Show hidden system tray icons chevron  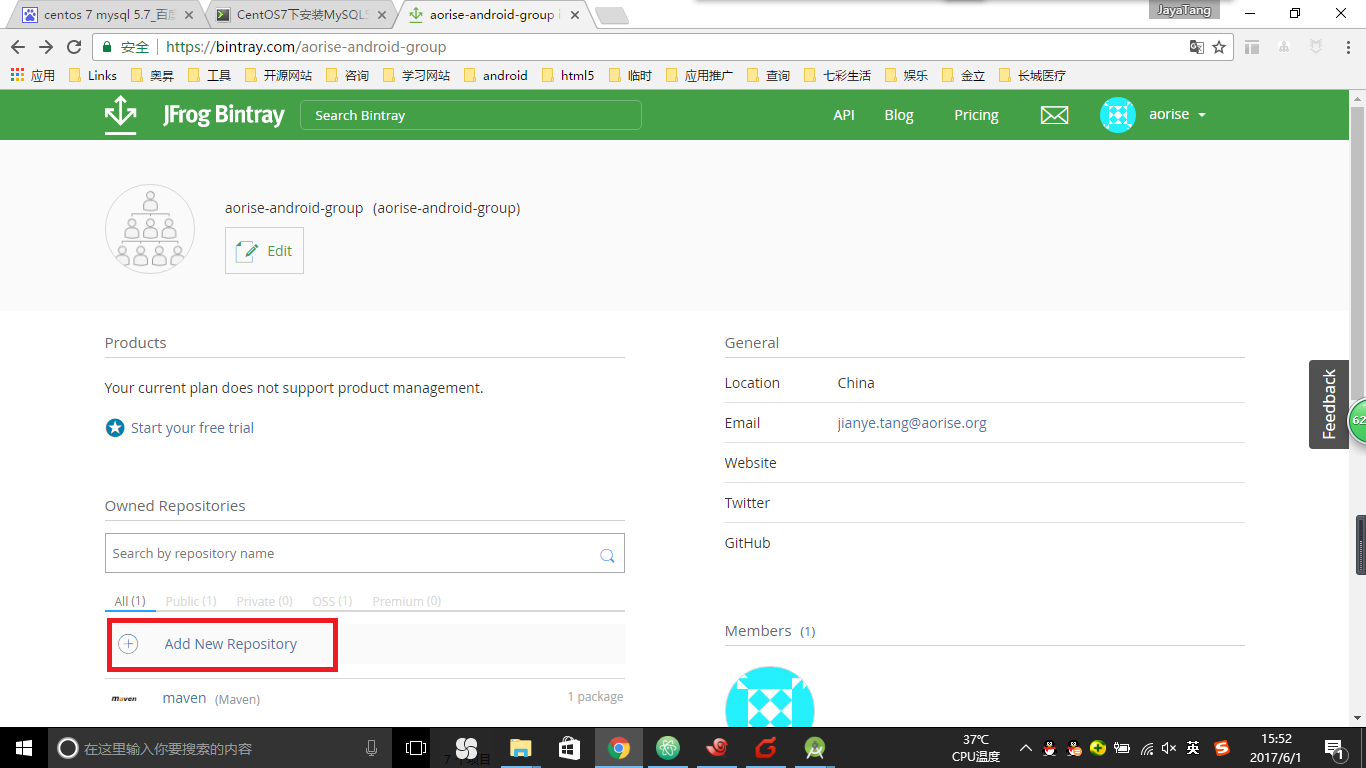(1025, 748)
